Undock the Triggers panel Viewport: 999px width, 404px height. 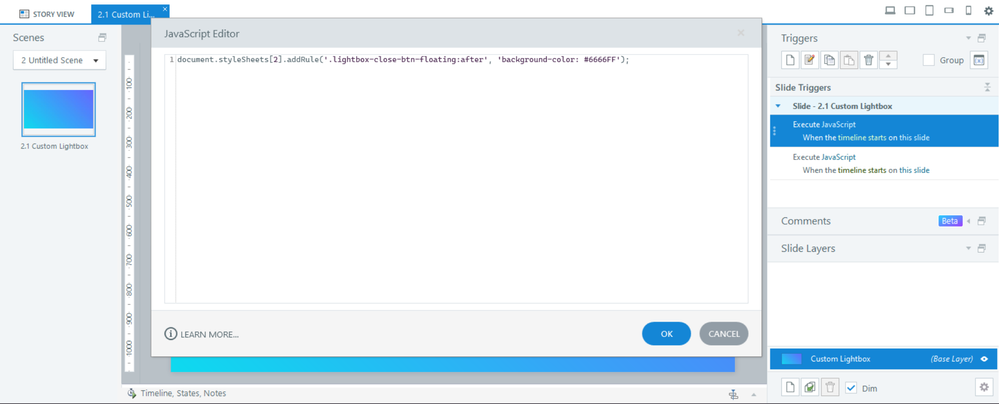click(982, 38)
